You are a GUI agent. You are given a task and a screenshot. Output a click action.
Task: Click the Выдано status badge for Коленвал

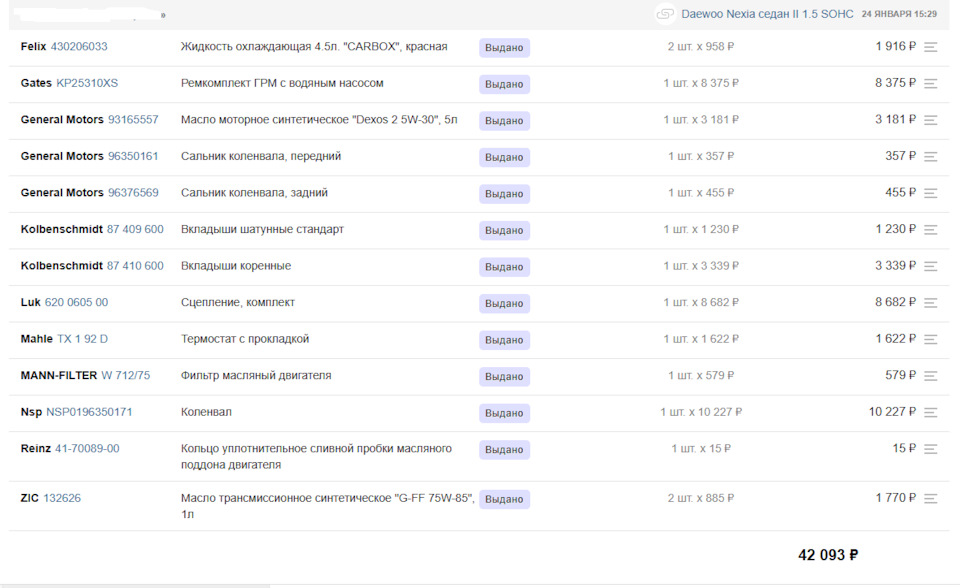(504, 413)
